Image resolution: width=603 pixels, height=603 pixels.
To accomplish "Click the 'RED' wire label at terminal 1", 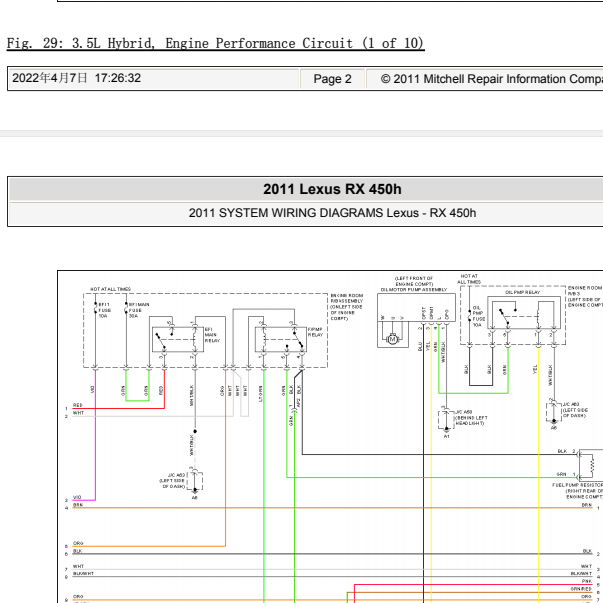I will point(78,405).
